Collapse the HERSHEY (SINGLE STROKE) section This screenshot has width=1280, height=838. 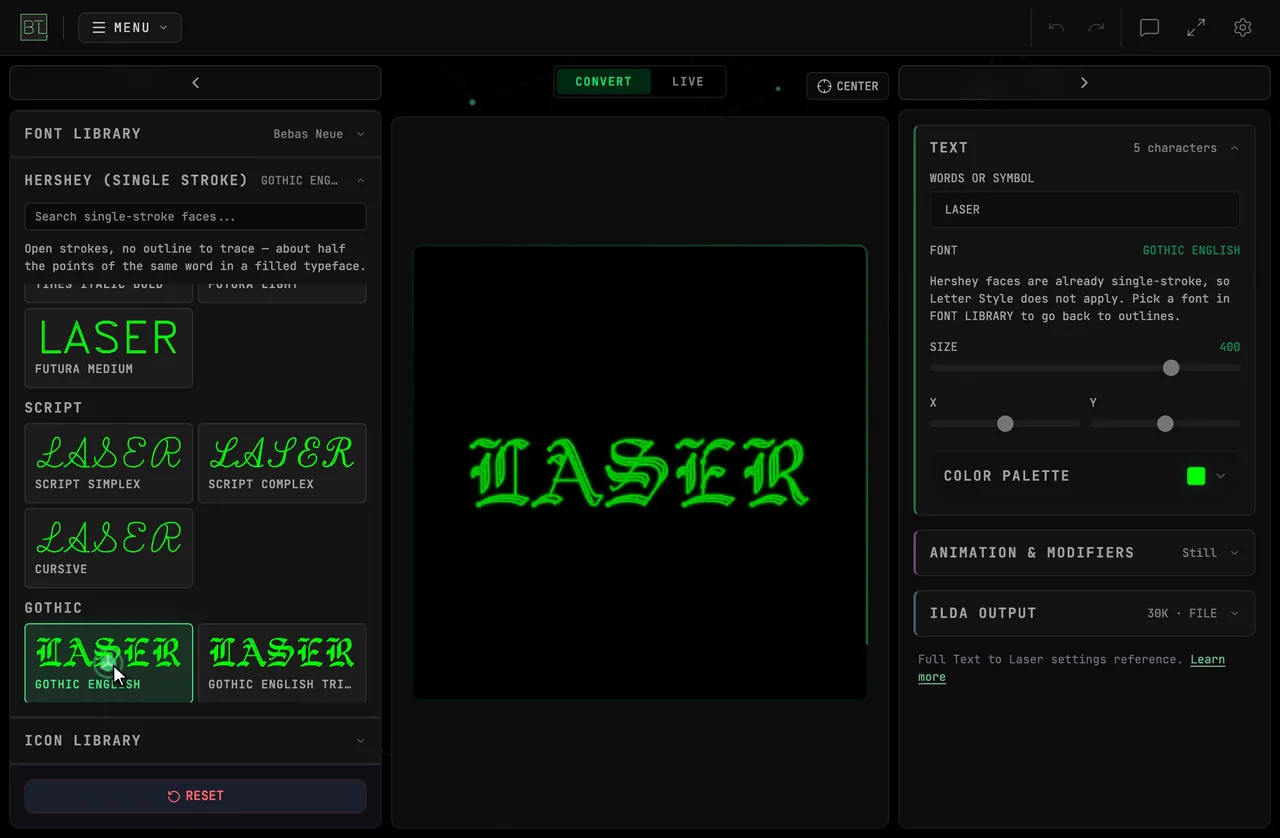[195, 180]
